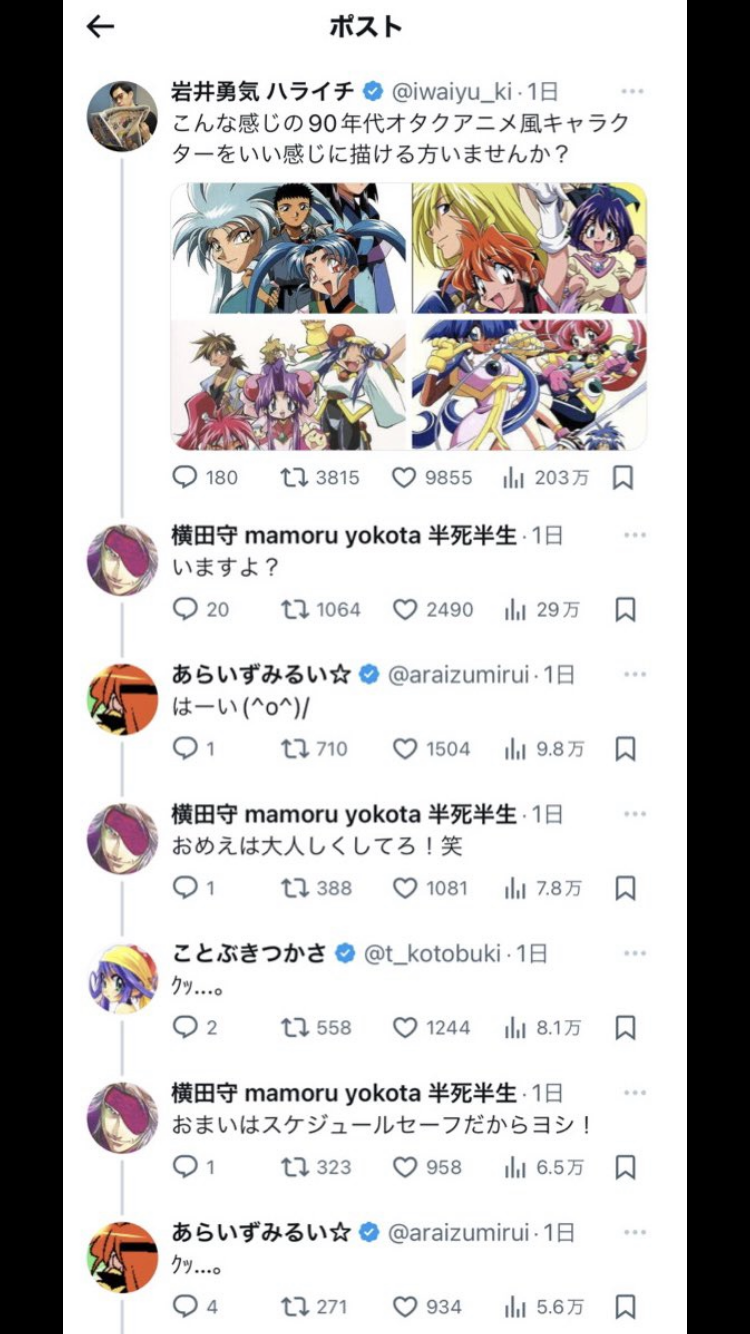This screenshot has height=1334, width=750.
Task: Bookmark the おめえは大人しくしてろ reply
Action: tap(625, 888)
